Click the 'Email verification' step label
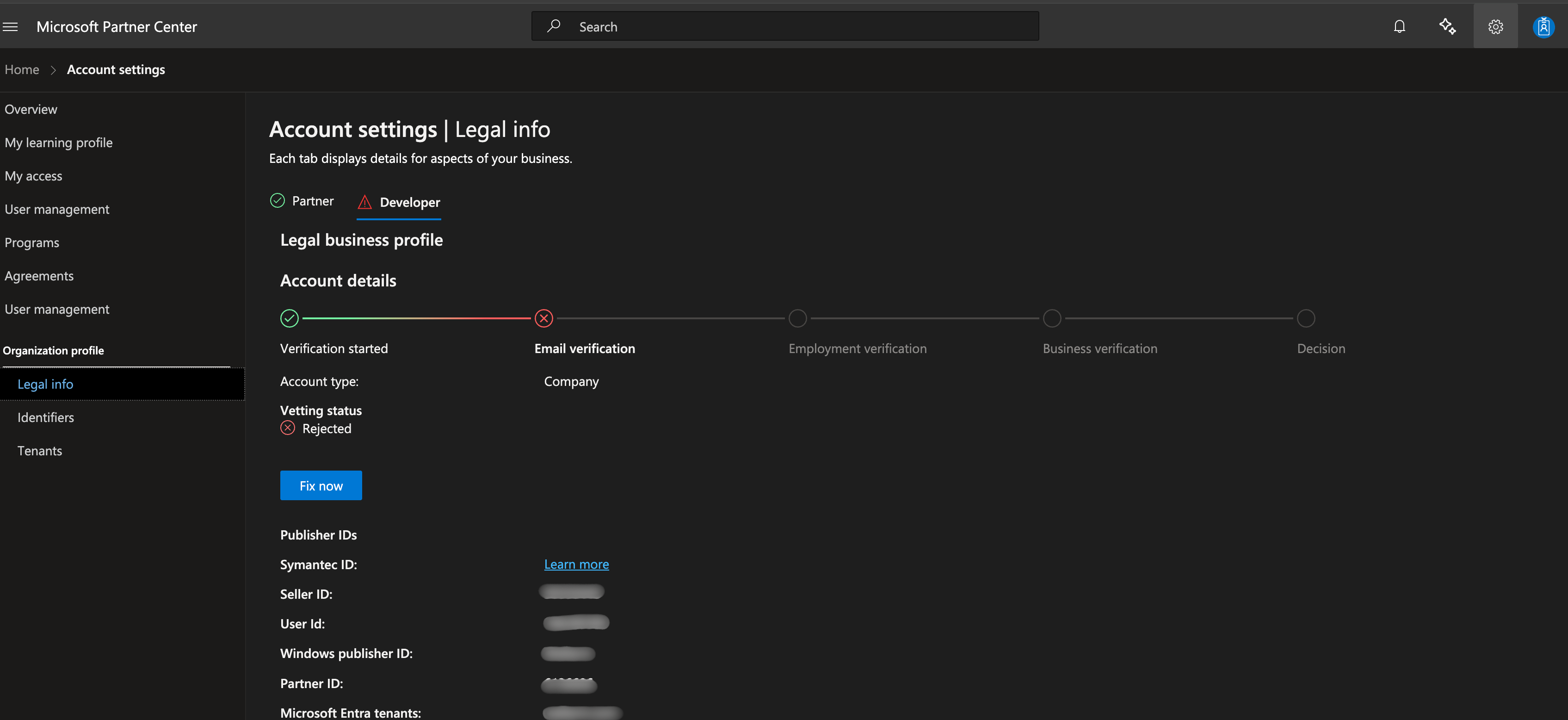Image resolution: width=1568 pixels, height=720 pixels. point(584,348)
